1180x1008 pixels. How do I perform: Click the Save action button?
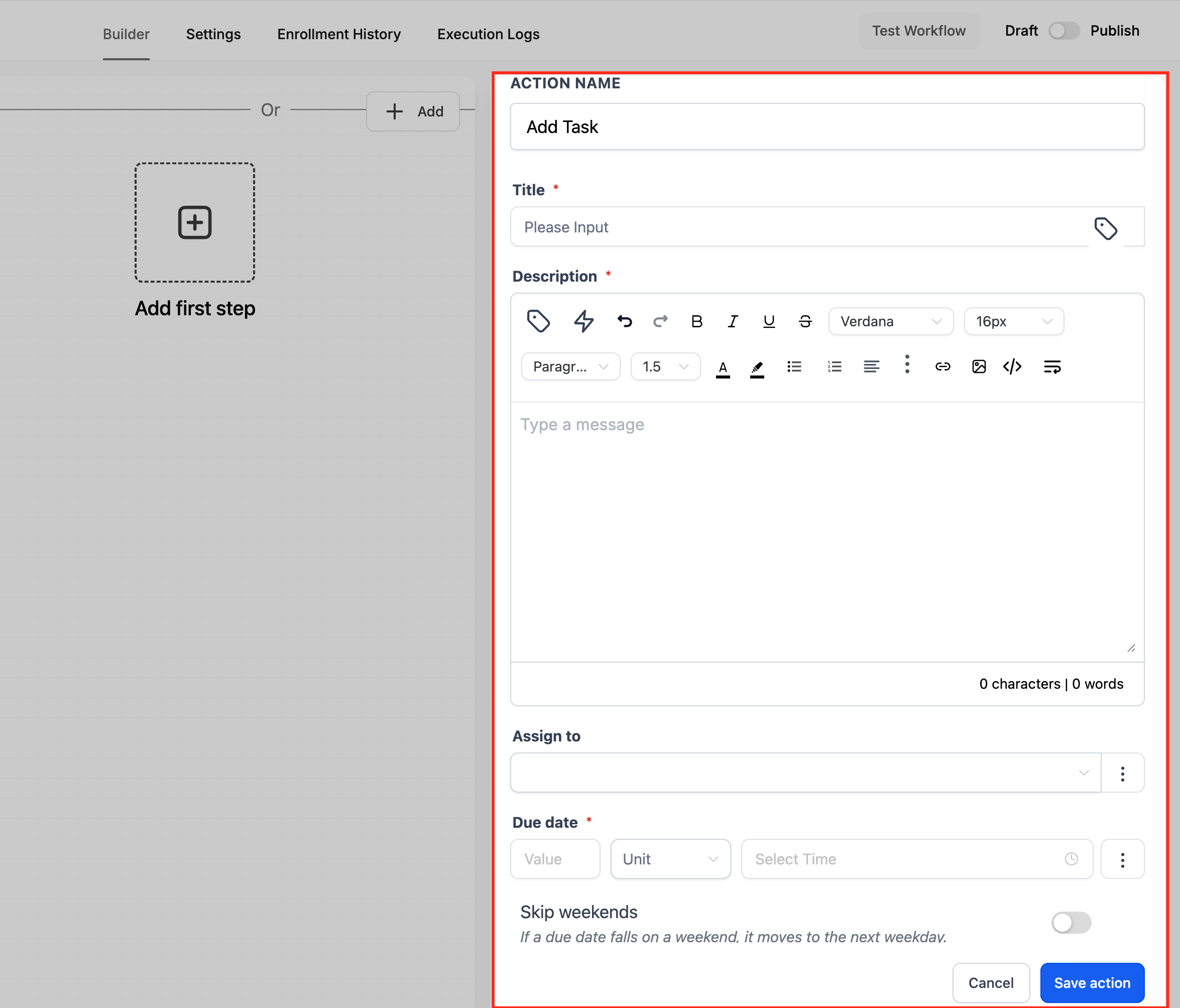pyautogui.click(x=1092, y=983)
